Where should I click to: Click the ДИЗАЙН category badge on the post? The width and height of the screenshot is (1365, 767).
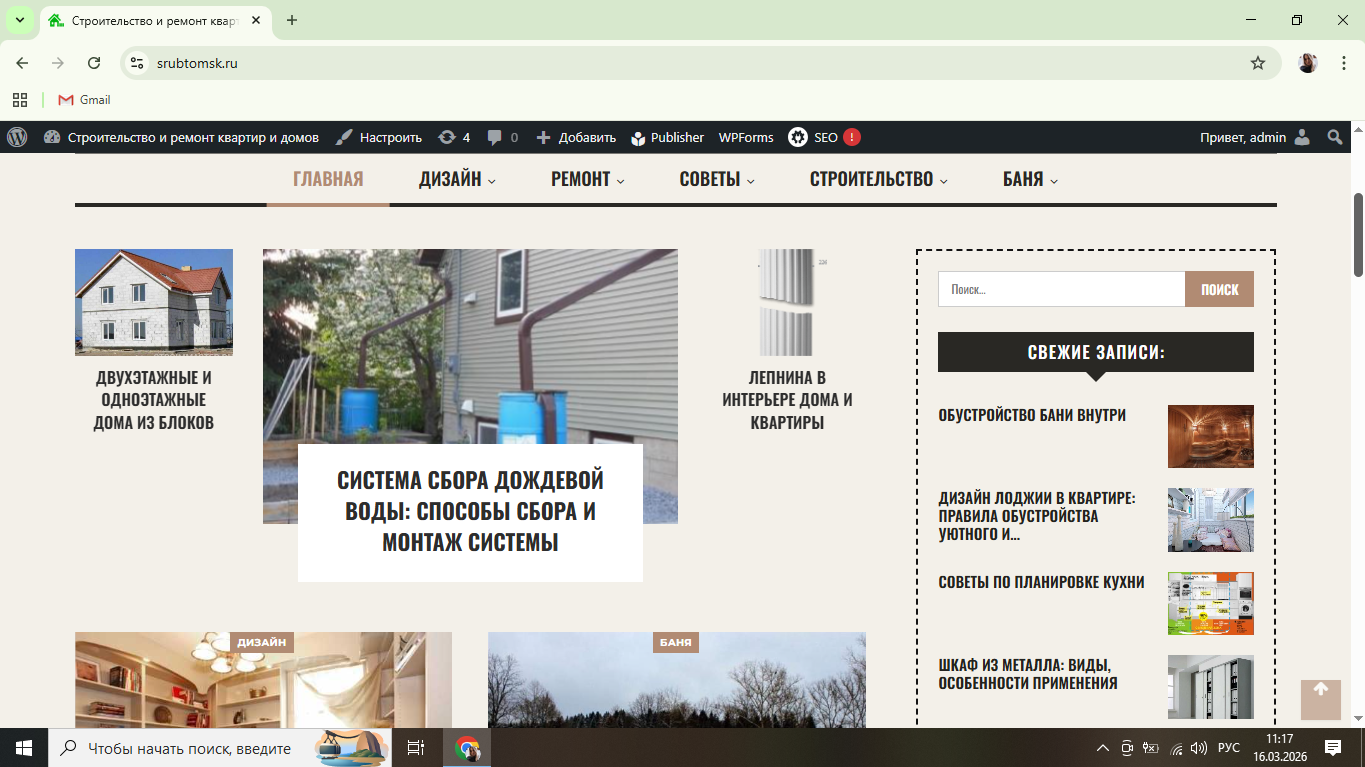262,642
